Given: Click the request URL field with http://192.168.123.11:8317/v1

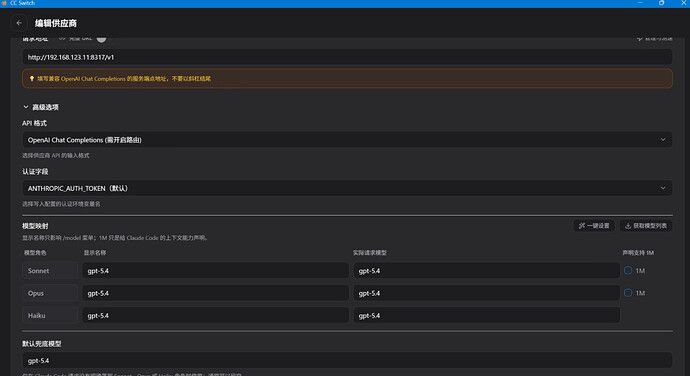Looking at the screenshot, I should click(x=347, y=57).
